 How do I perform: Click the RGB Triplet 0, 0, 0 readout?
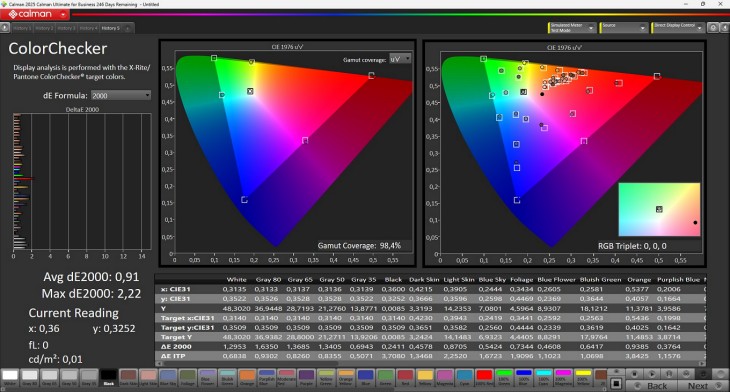tap(632, 246)
